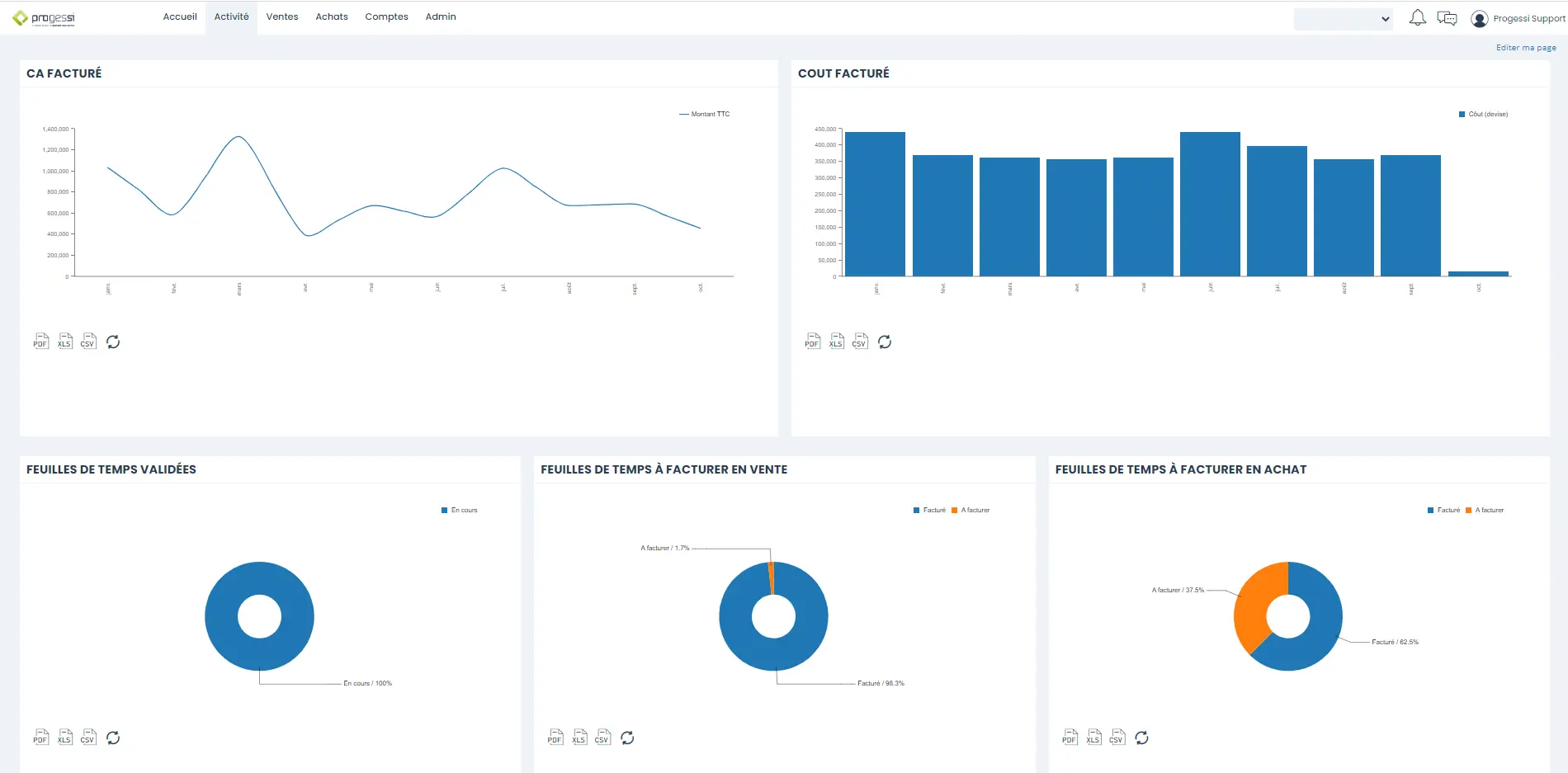Refresh the CA Facturé chart
The height and width of the screenshot is (773, 1568).
coord(113,342)
